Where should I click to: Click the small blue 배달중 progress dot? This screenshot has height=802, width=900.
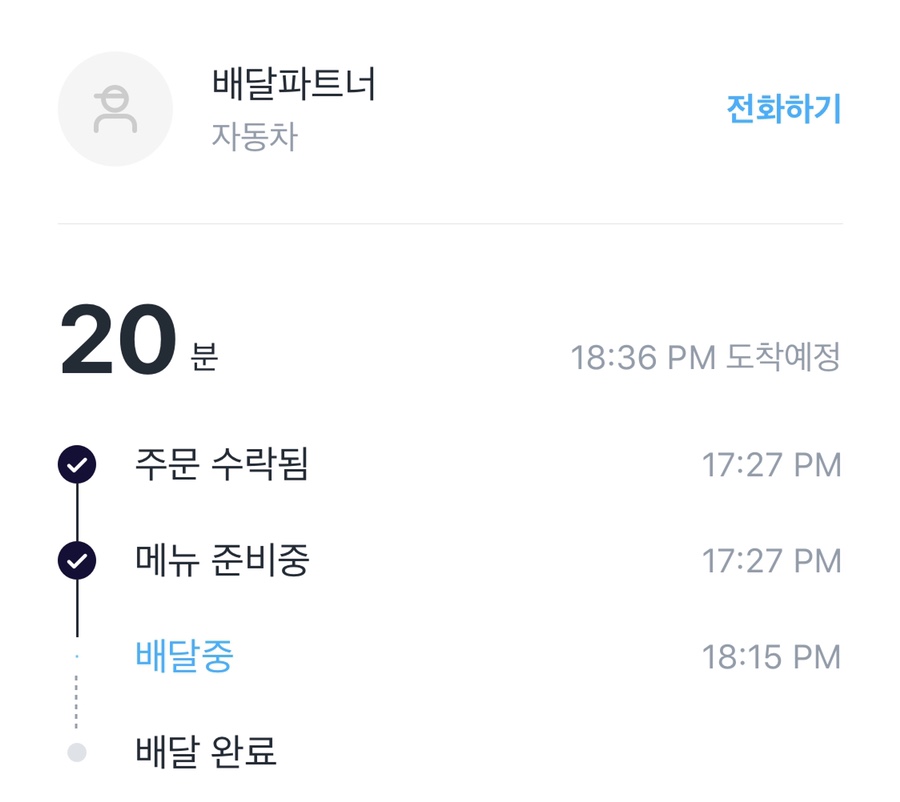point(77,657)
